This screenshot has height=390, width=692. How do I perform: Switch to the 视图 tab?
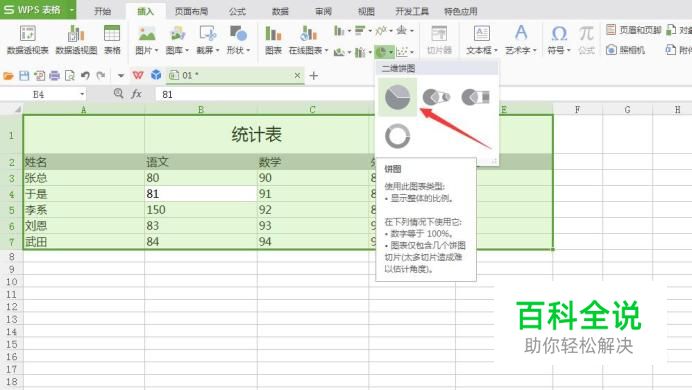[366, 11]
